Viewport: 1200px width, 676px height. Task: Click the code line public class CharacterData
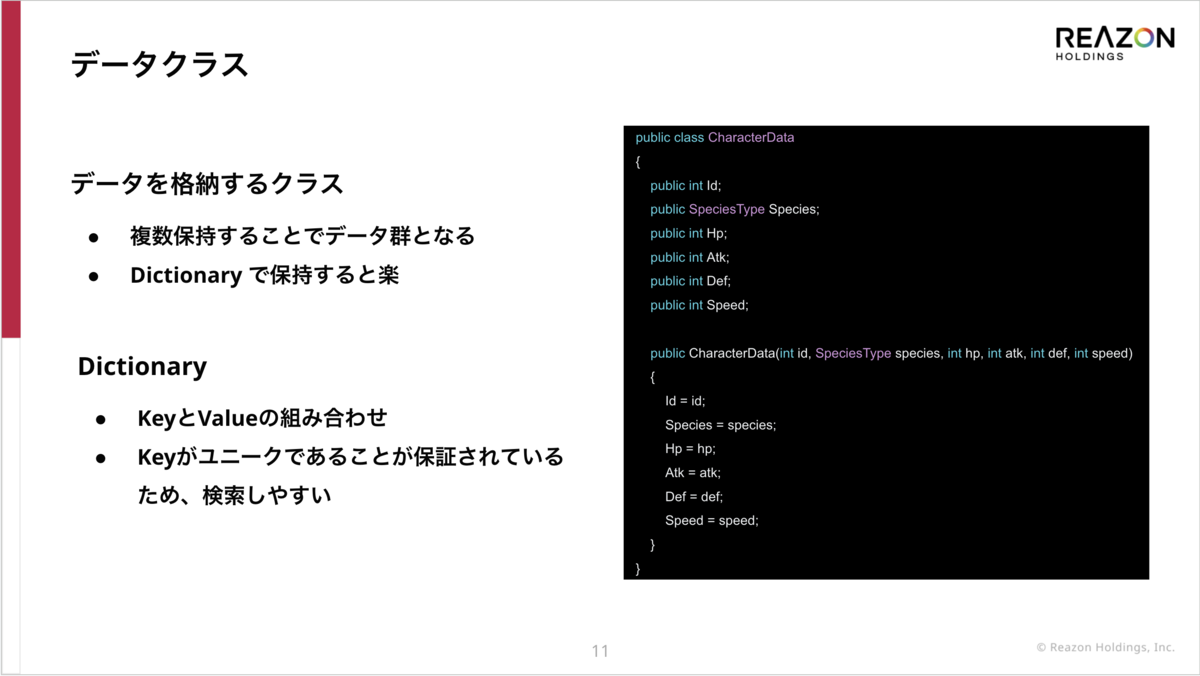tap(715, 138)
